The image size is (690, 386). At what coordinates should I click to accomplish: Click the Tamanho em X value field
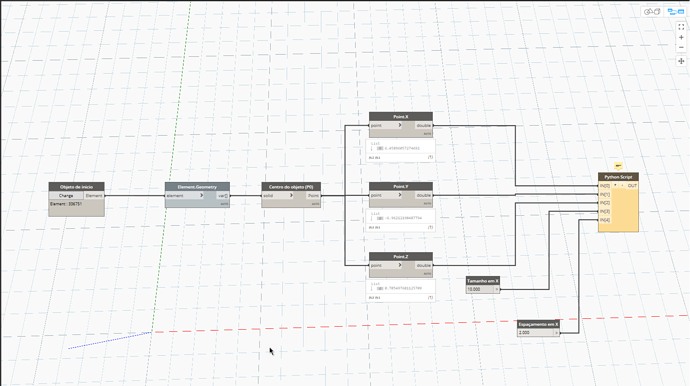(x=480, y=289)
